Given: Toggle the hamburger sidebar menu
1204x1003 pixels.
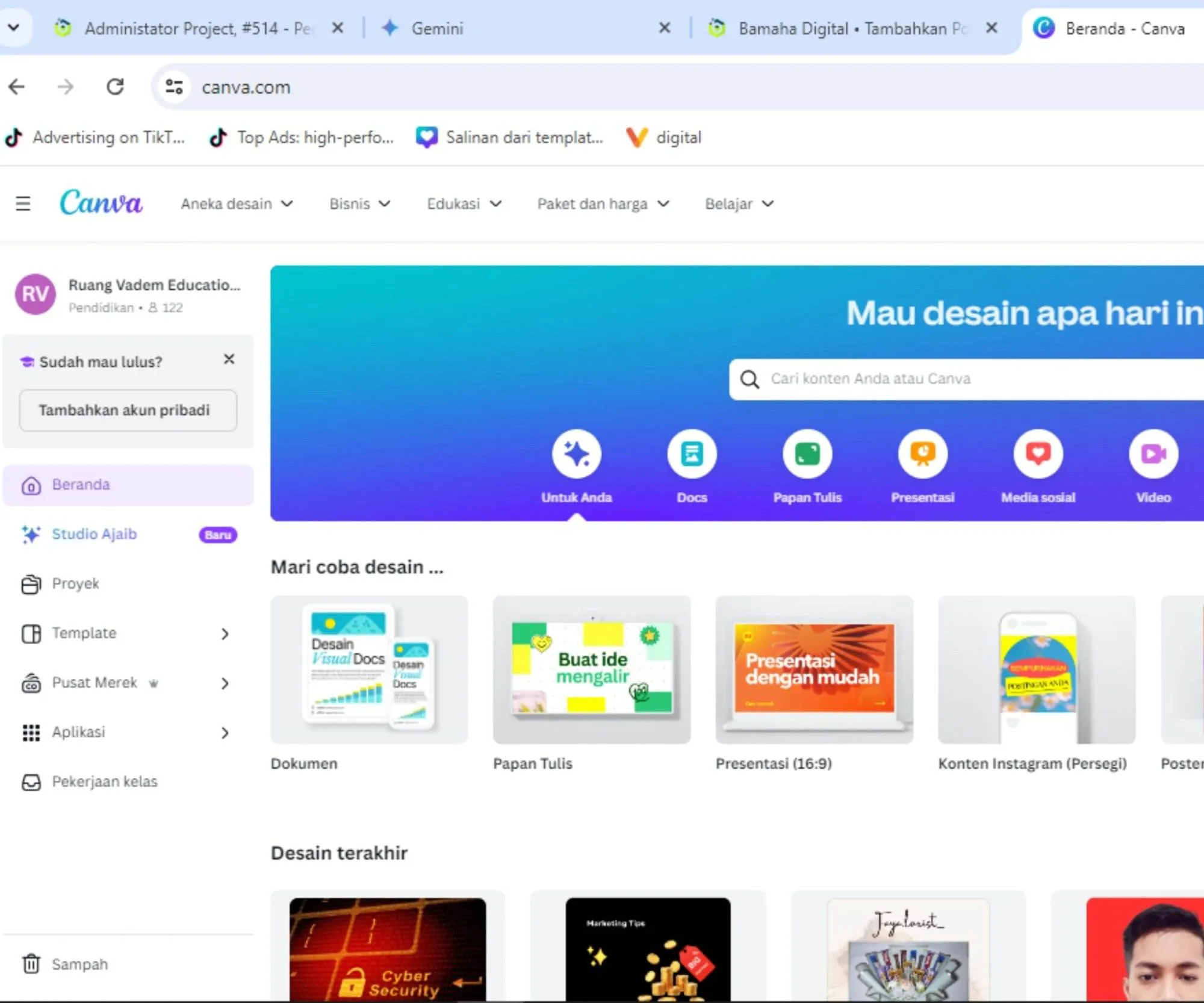Looking at the screenshot, I should pyautogui.click(x=23, y=203).
